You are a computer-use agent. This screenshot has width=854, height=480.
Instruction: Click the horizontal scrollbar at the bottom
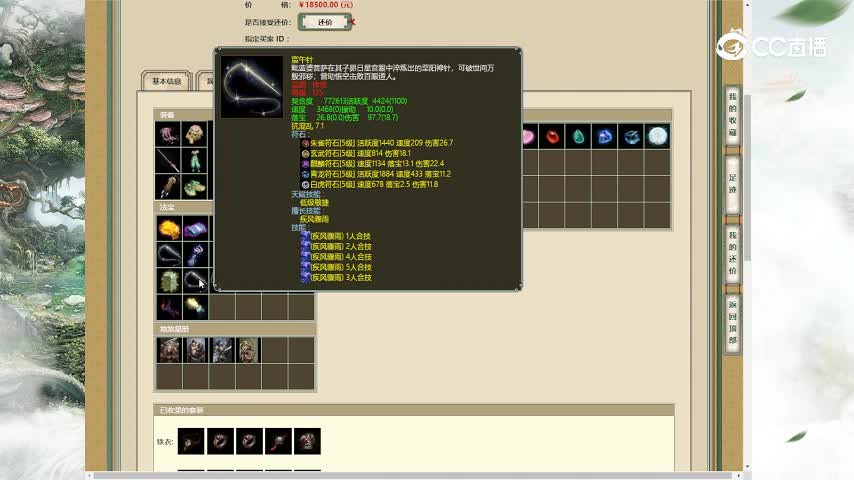coord(415,476)
